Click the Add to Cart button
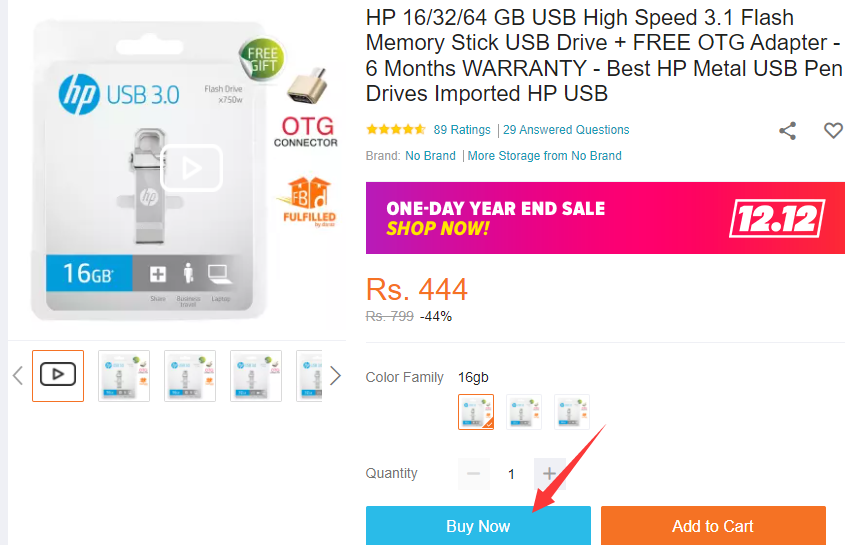 click(712, 526)
